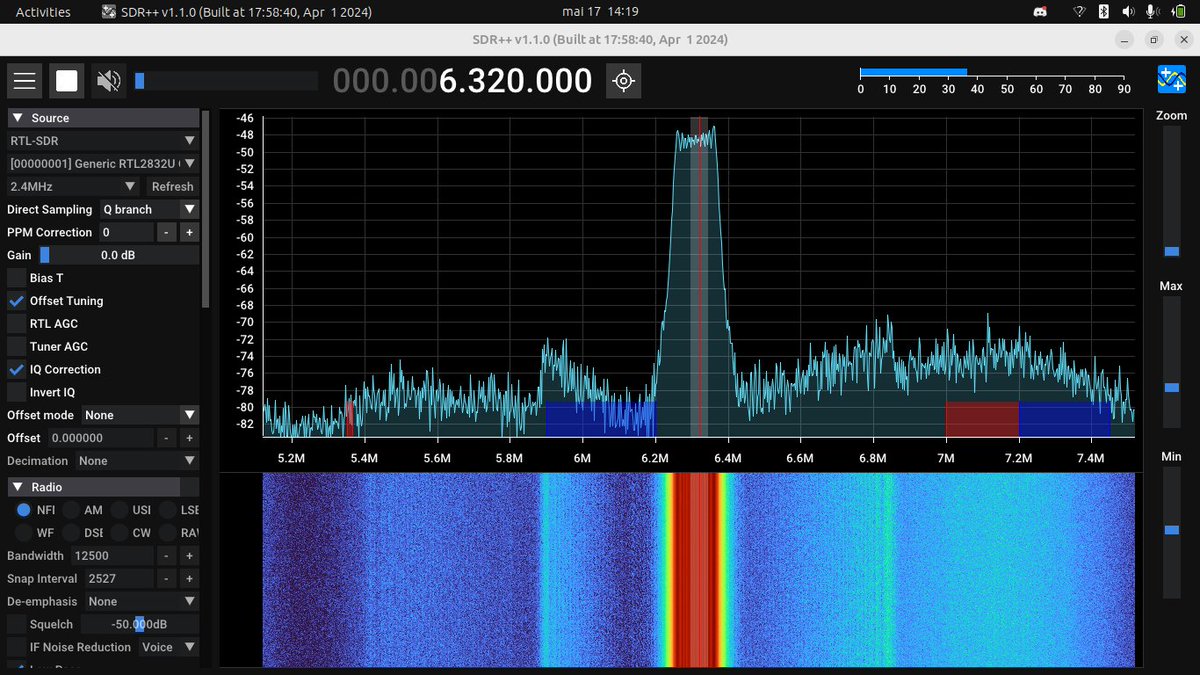This screenshot has width=1200, height=675.
Task: Adjust the Min vertical slider
Action: (x=1171, y=535)
